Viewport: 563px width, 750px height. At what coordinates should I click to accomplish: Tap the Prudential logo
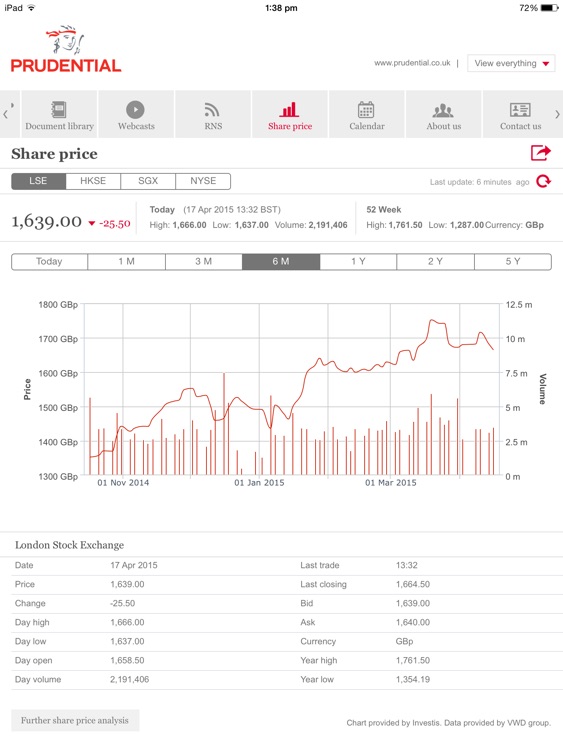[66, 49]
